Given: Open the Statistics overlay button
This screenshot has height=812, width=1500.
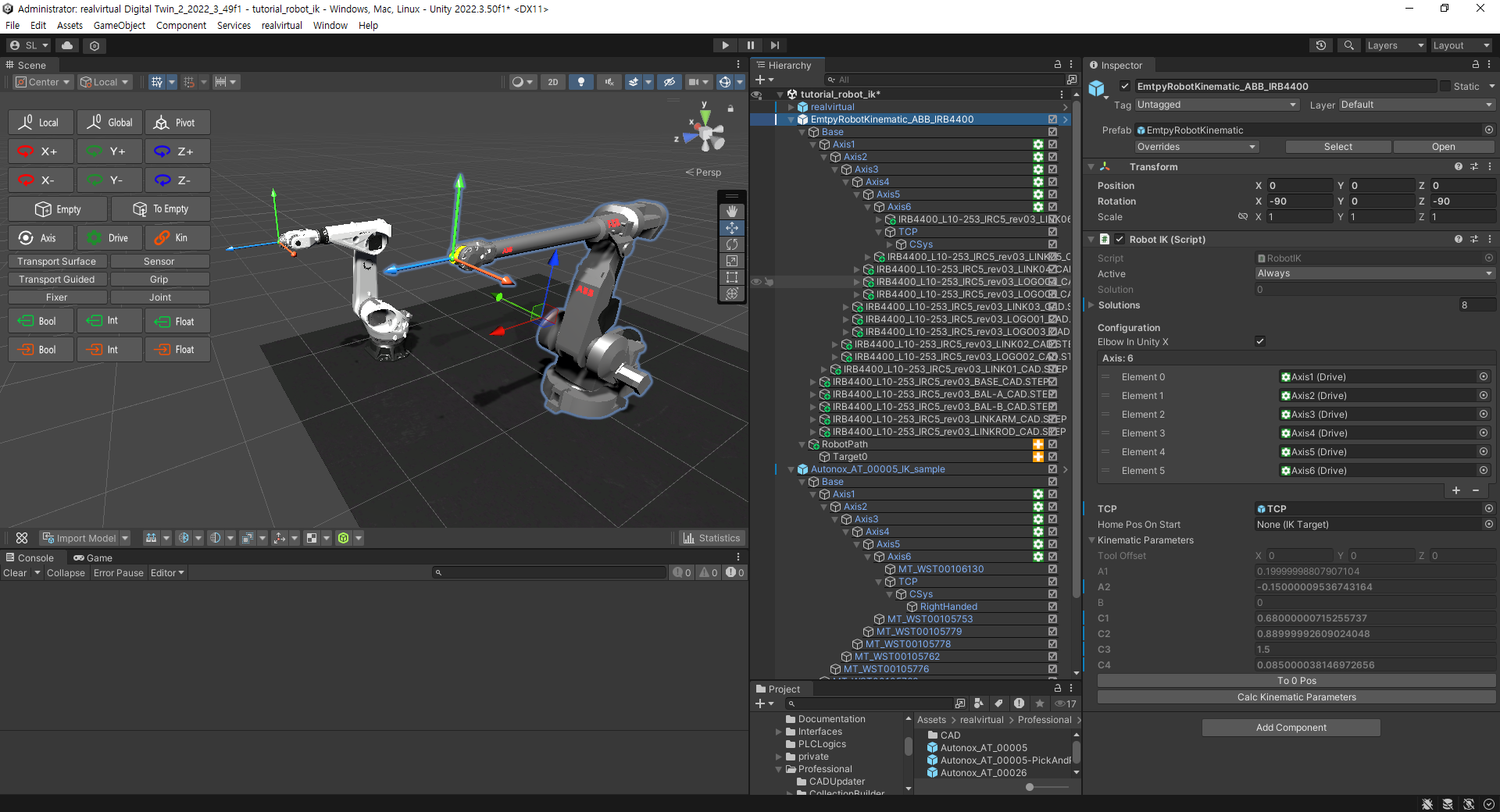Looking at the screenshot, I should (x=712, y=538).
